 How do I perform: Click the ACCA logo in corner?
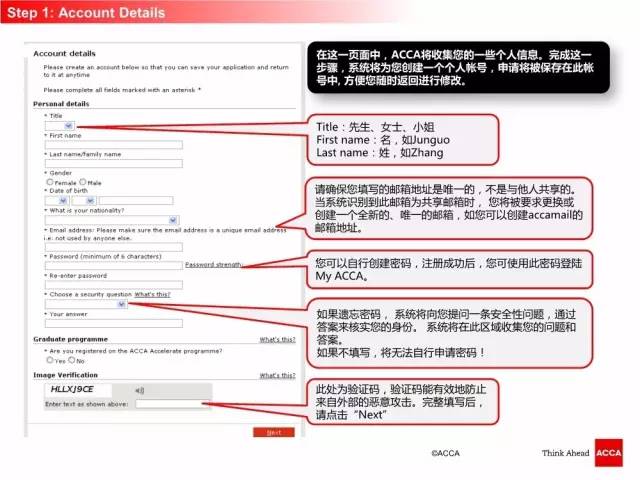[609, 453]
